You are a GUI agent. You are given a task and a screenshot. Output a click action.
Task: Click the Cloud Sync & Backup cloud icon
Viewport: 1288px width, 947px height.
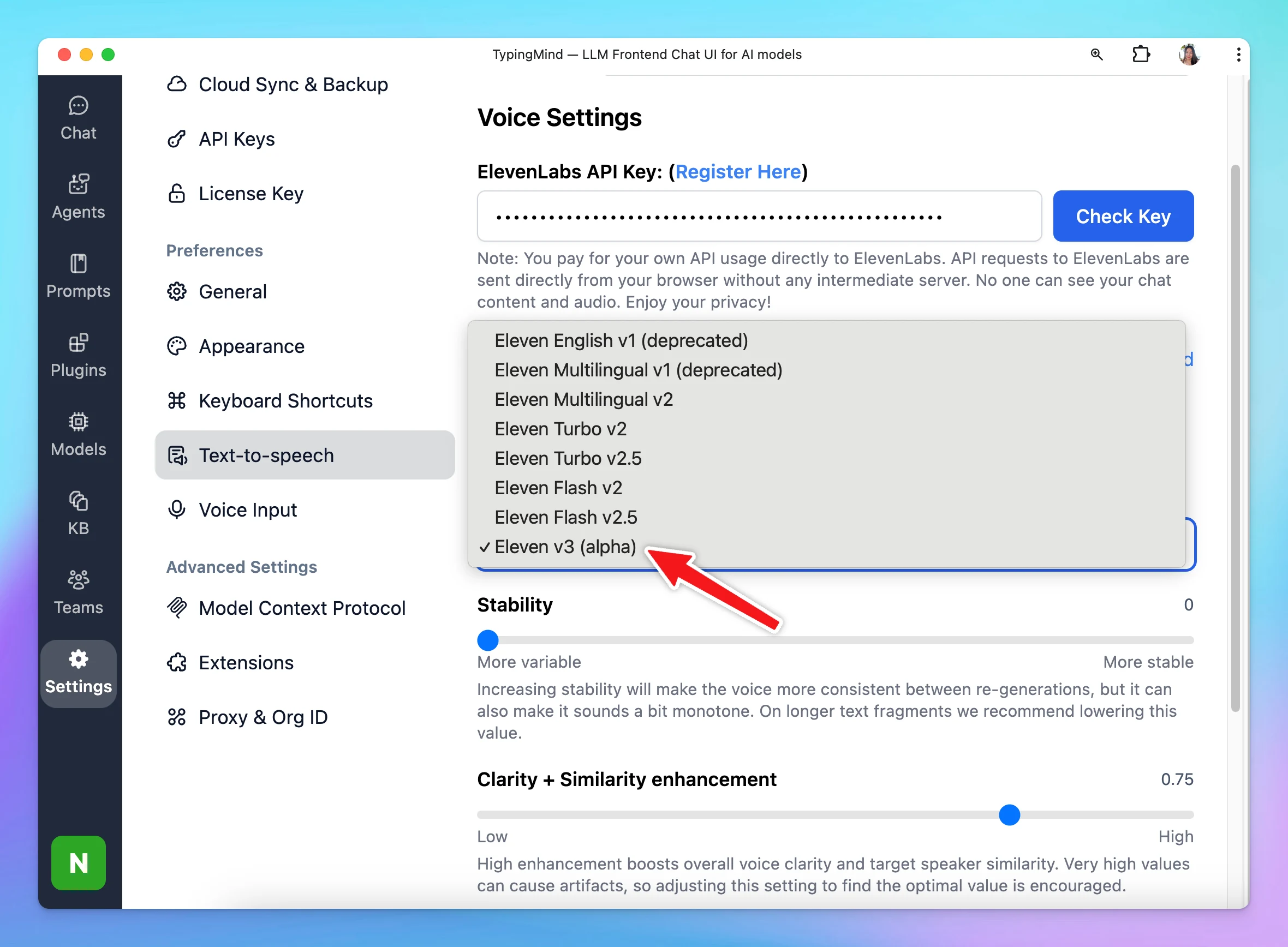click(x=177, y=84)
